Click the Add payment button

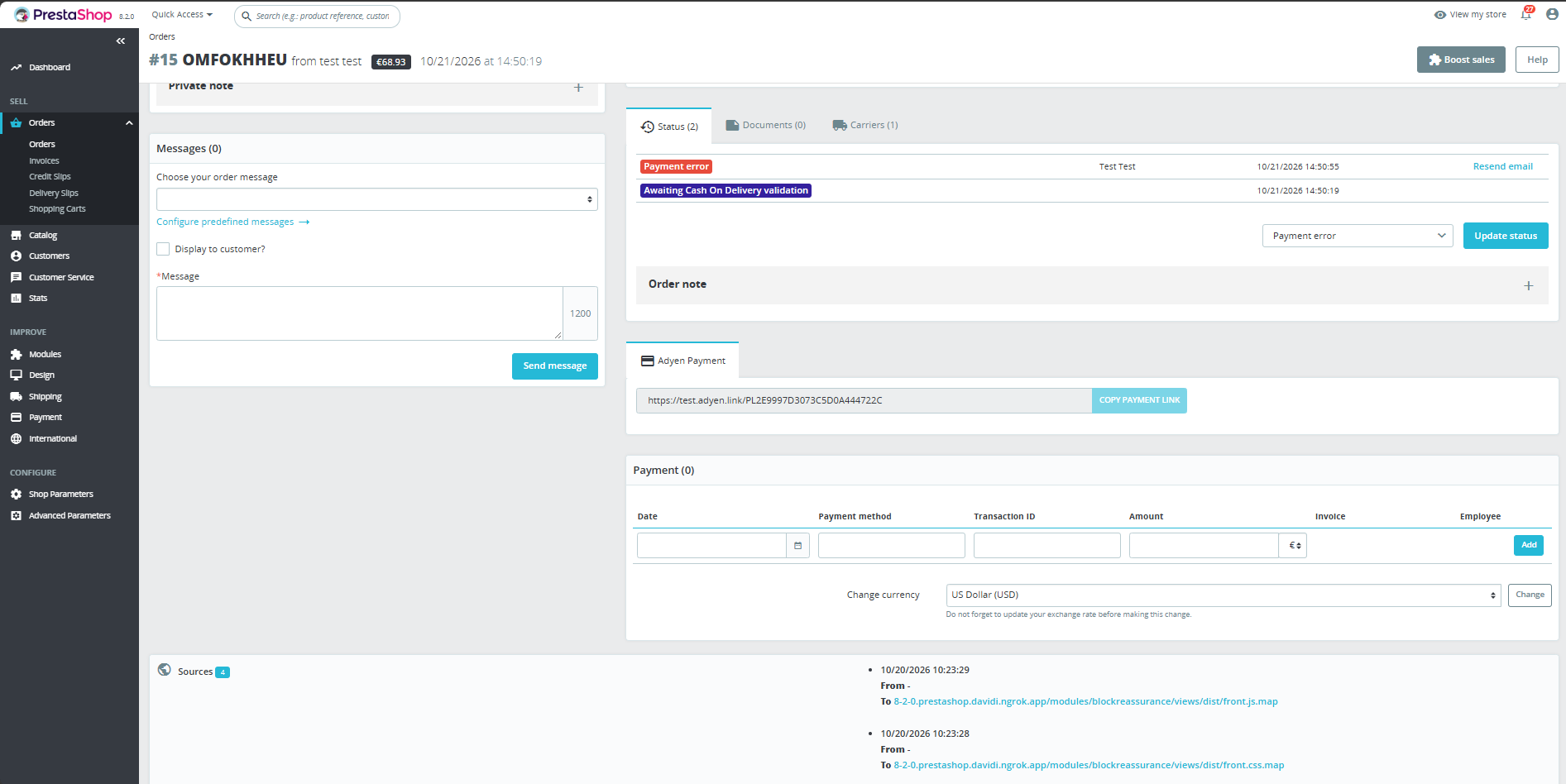1529,545
